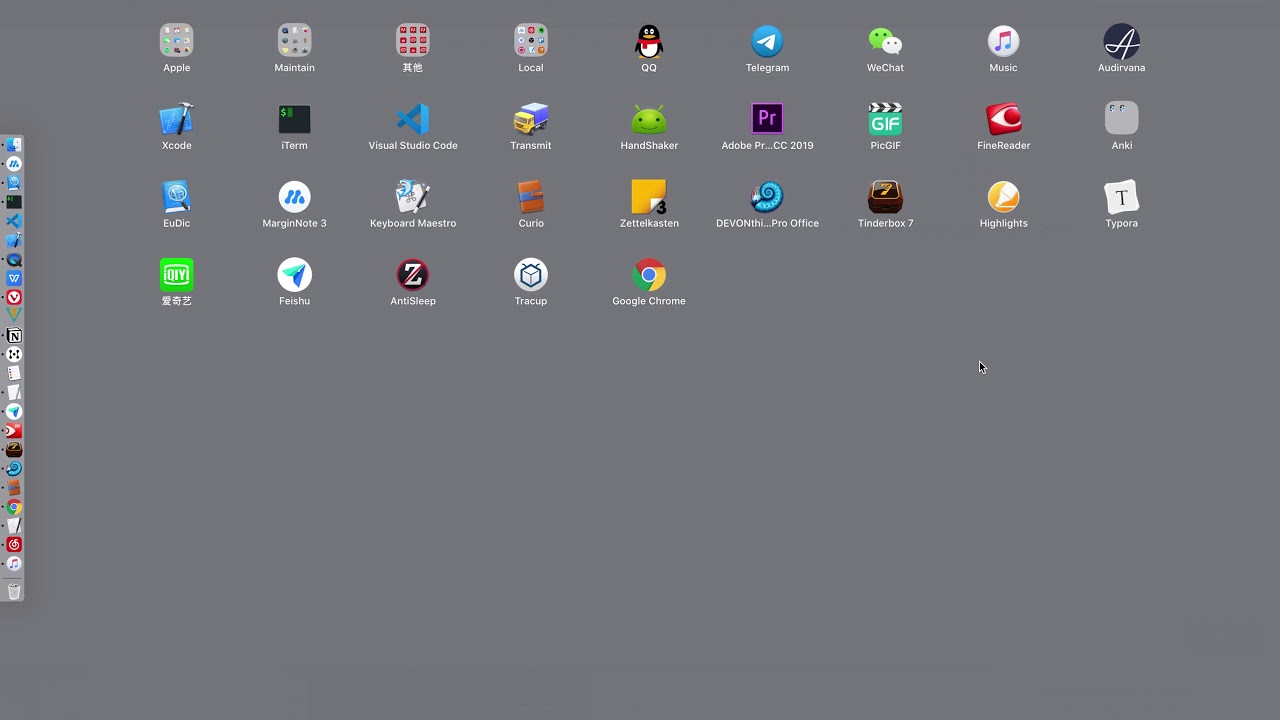Launch Adobe Premiere Pro CC 2019

click(767, 119)
